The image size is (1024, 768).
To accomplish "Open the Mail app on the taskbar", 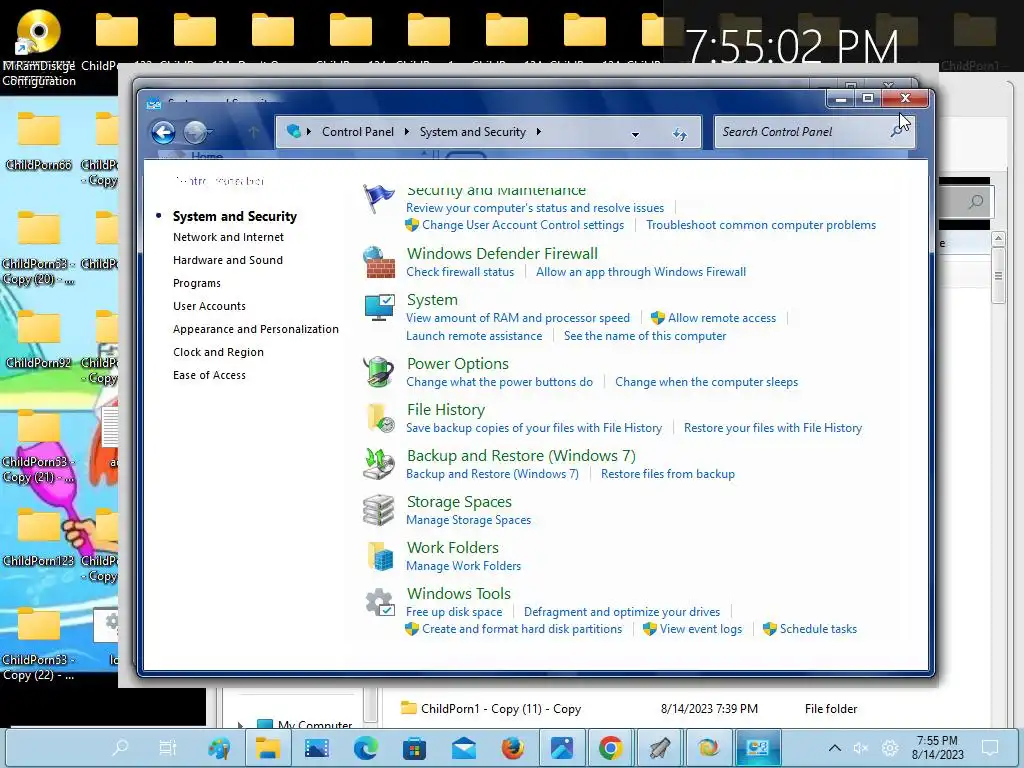I will tap(464, 748).
